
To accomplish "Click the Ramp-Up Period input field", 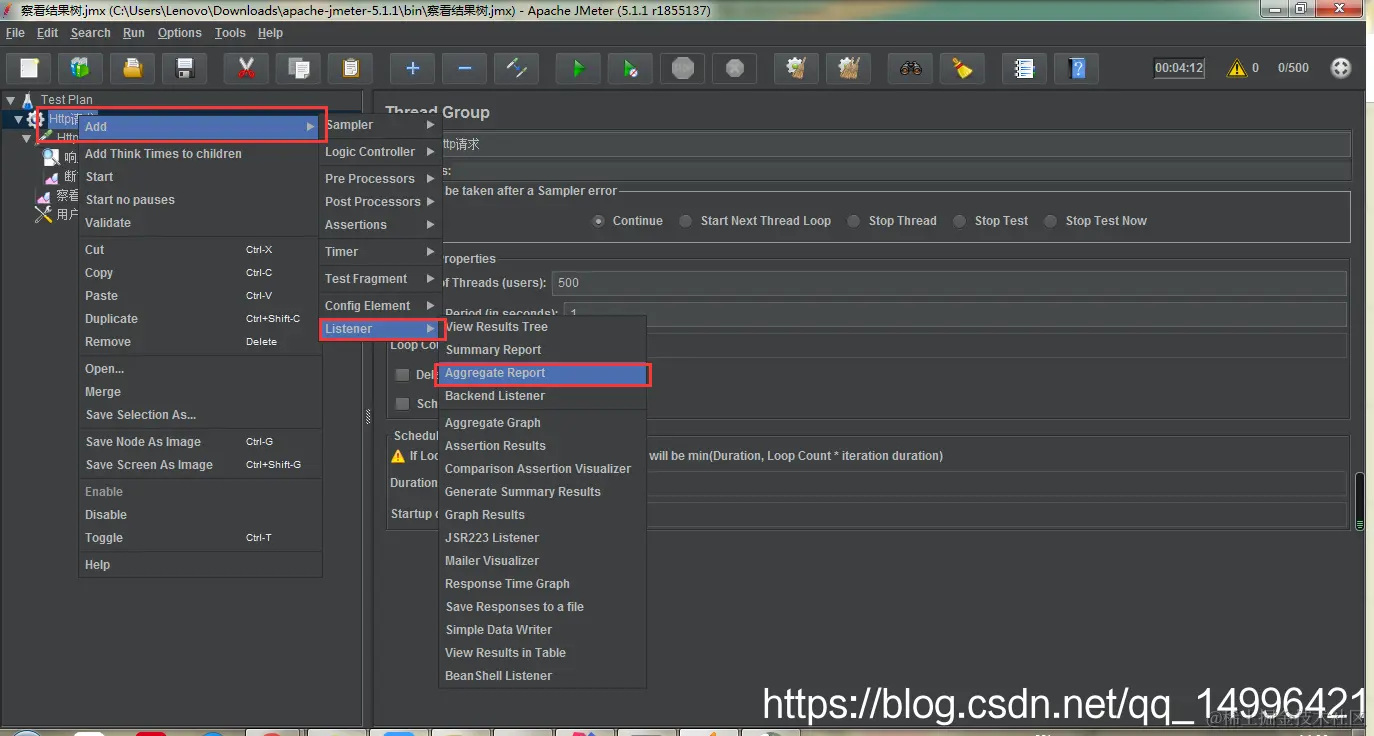I will [x=955, y=314].
